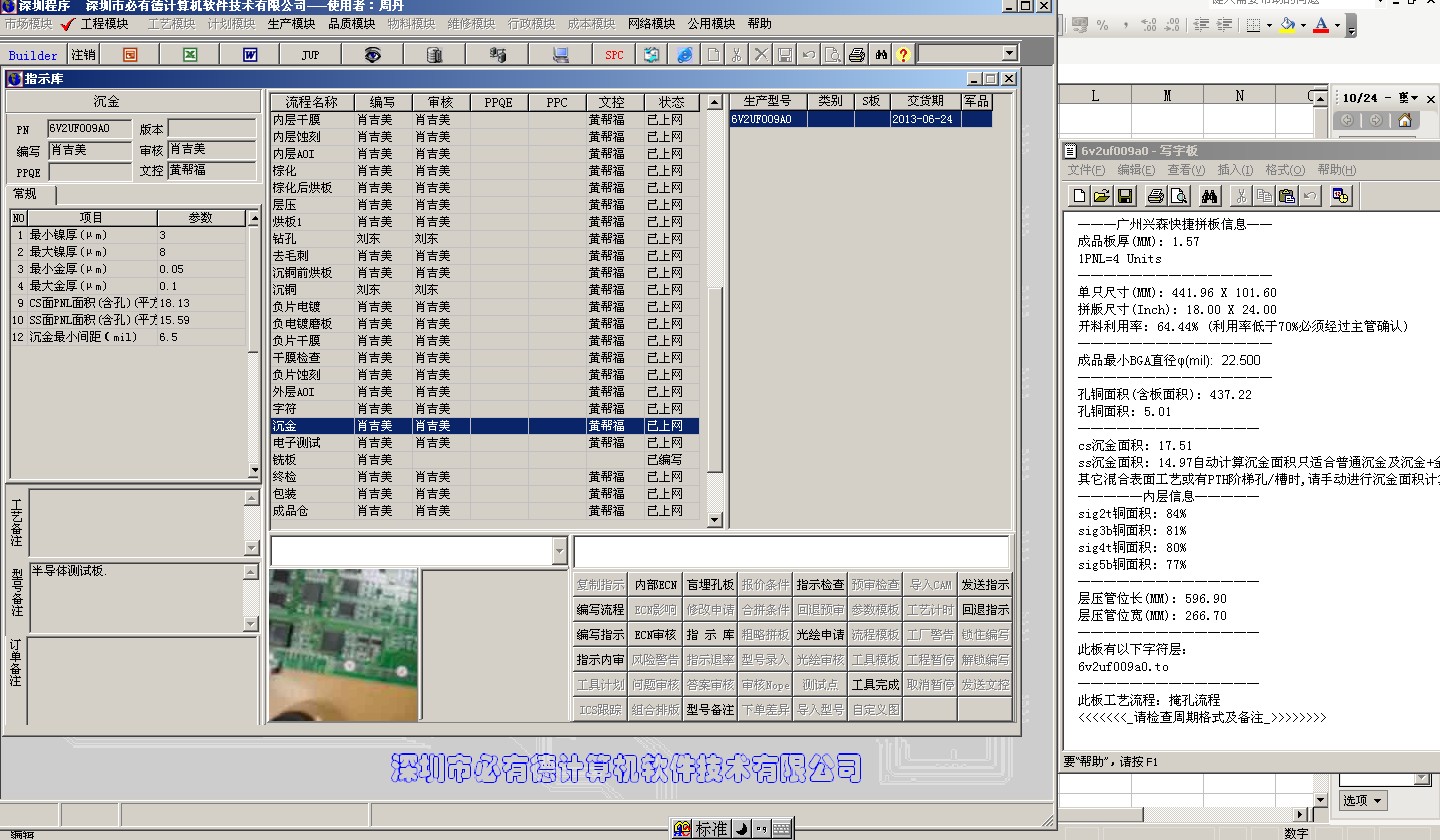Click the circuit board photo thumbnail
1440x840 pixels.
click(344, 645)
